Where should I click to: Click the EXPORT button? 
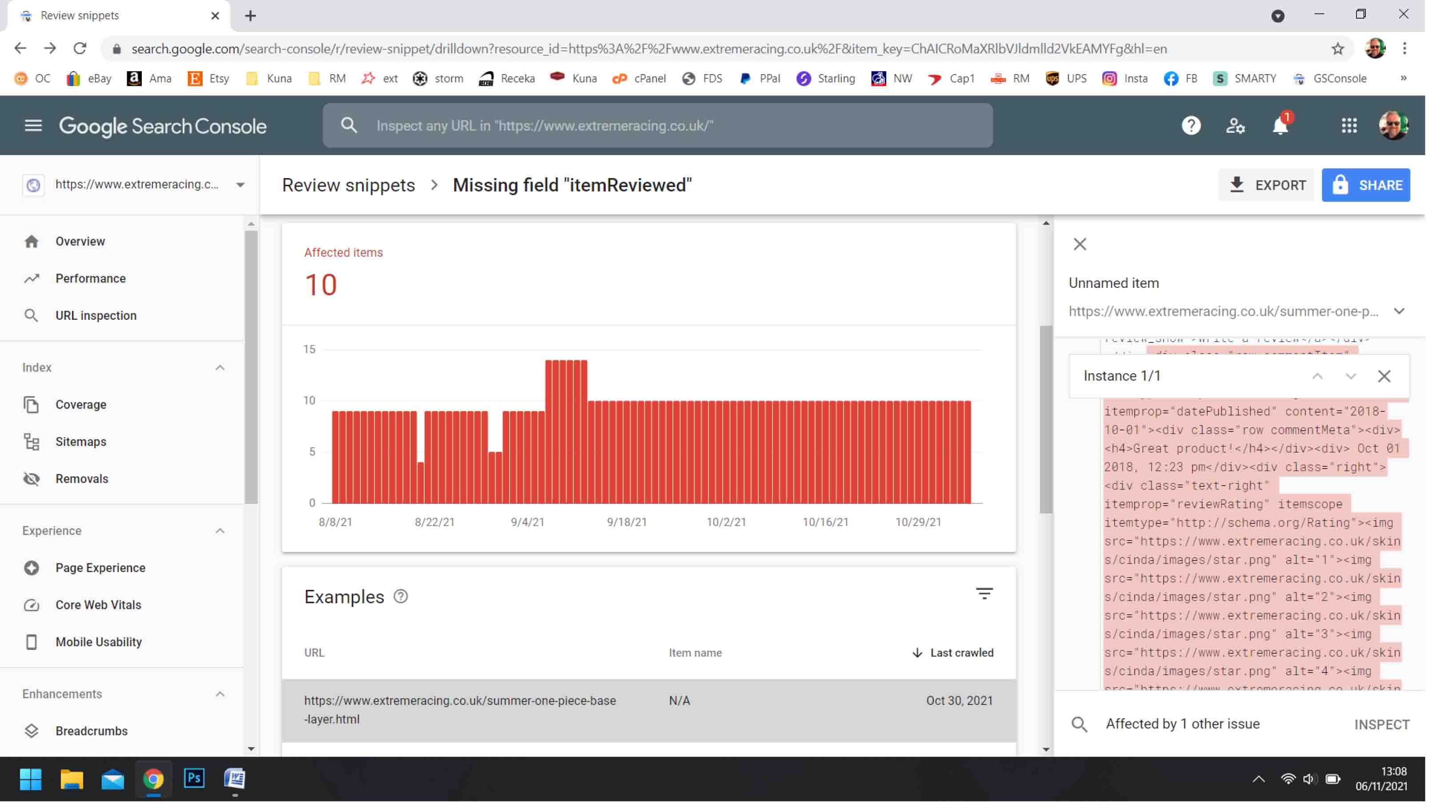(1267, 185)
